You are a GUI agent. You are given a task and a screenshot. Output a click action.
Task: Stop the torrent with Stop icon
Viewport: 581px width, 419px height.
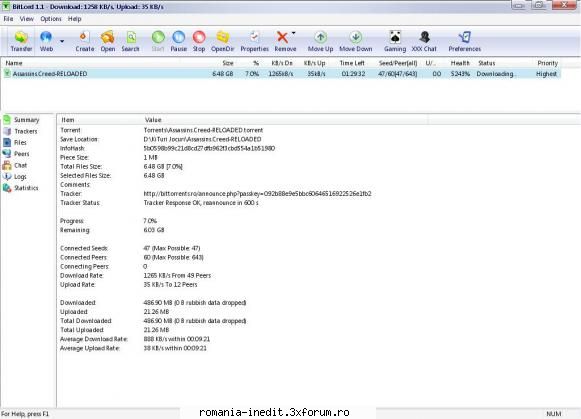pos(199,41)
